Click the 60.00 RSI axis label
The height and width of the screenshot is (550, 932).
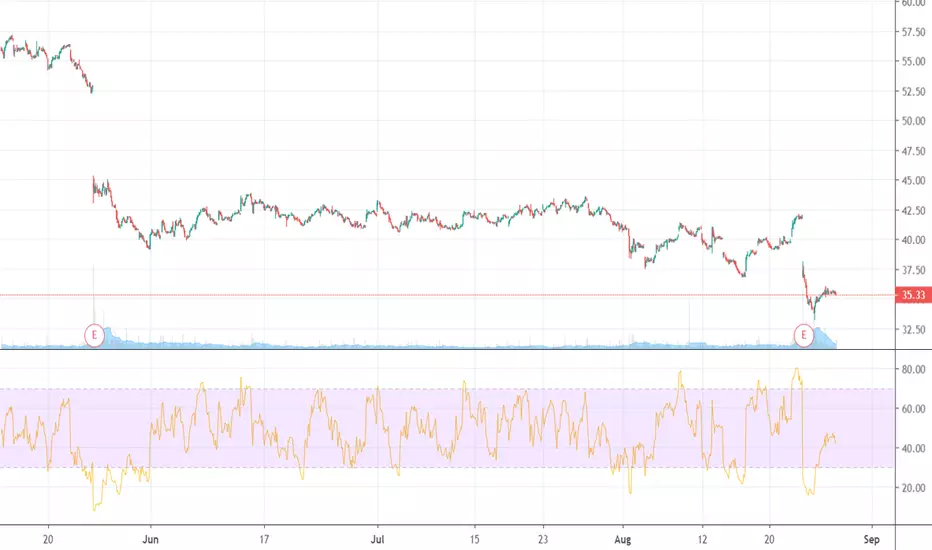point(913,409)
